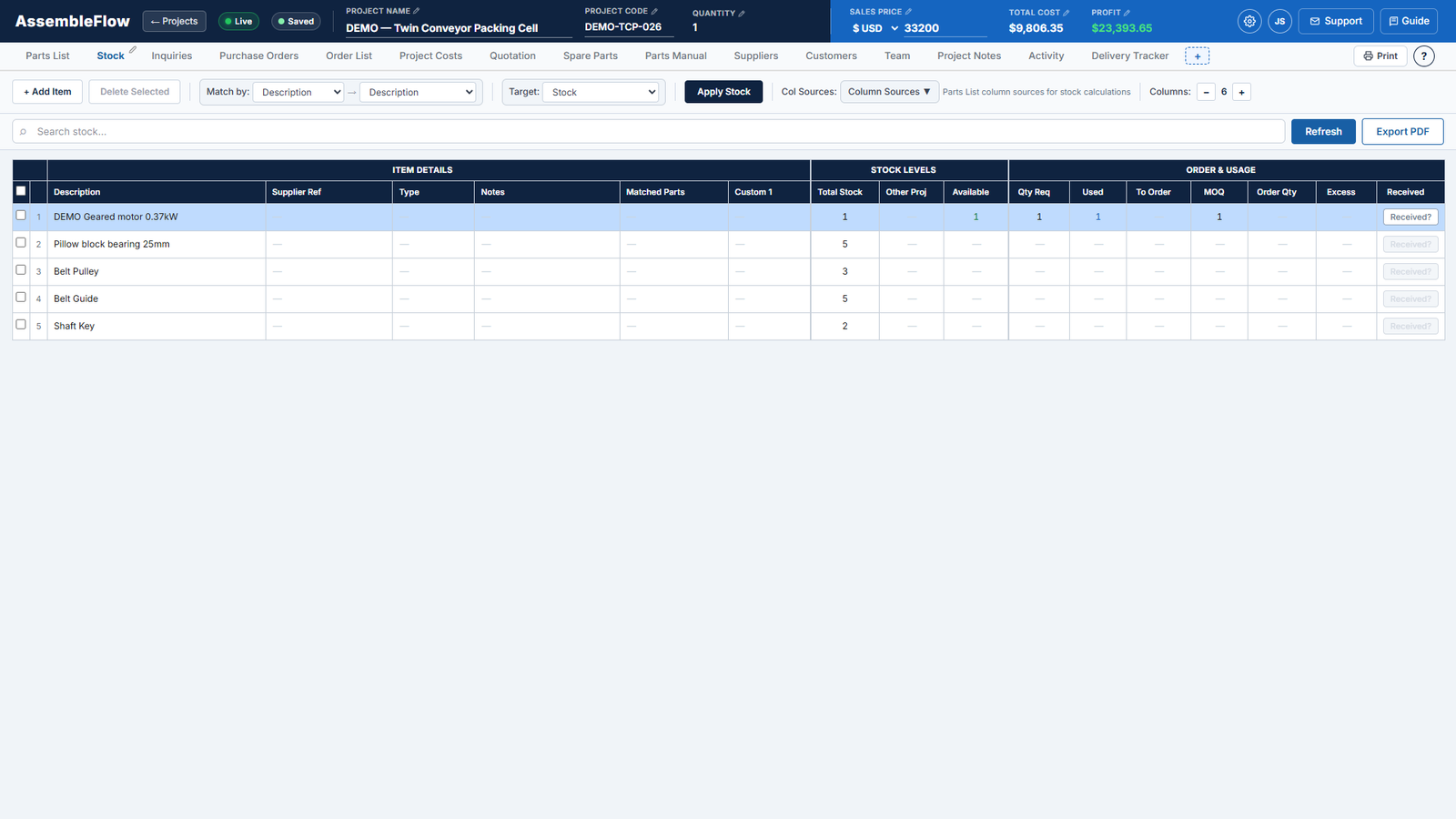Image resolution: width=1456 pixels, height=819 pixels.
Task: Edit profit pencil icon
Action: [x=1127, y=13]
